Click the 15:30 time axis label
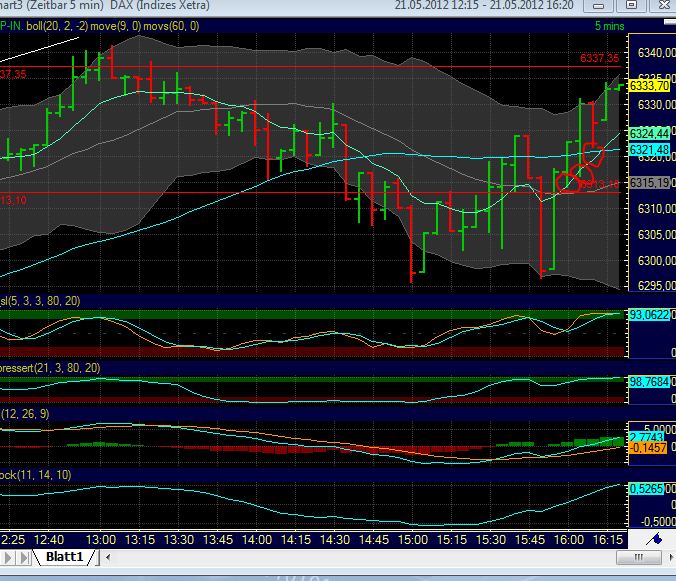This screenshot has width=676, height=581. pyautogui.click(x=491, y=540)
